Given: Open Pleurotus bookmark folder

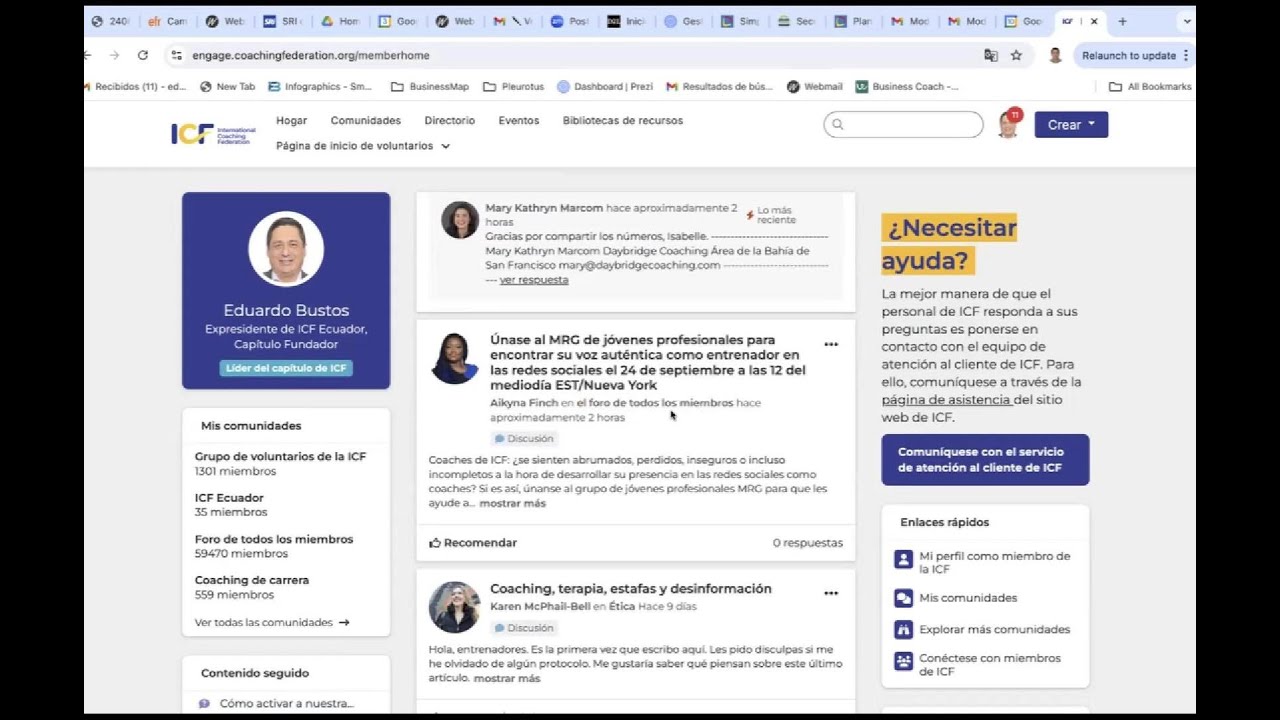Looking at the screenshot, I should coord(513,87).
